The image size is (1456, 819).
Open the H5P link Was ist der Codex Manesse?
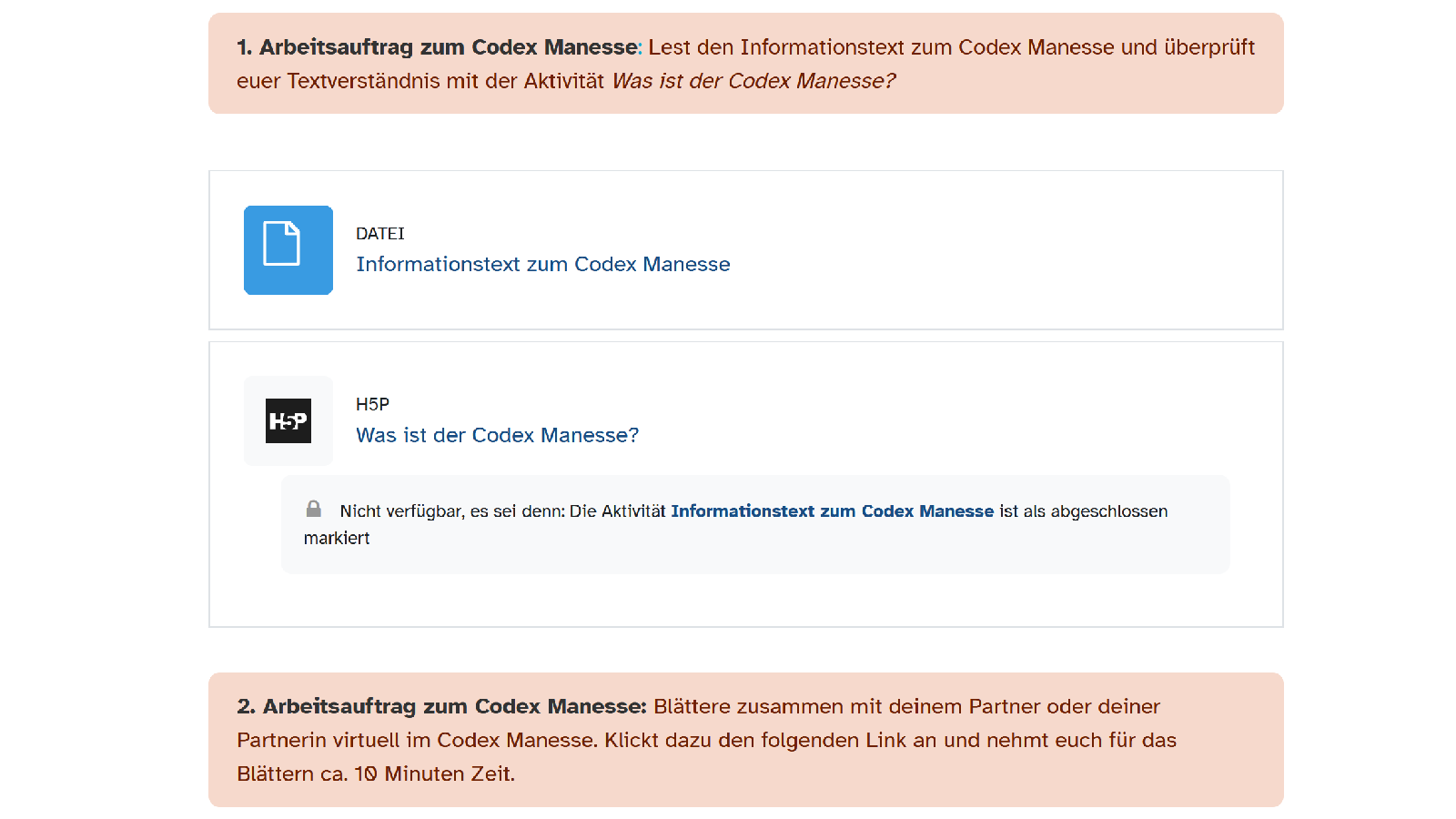(x=497, y=435)
